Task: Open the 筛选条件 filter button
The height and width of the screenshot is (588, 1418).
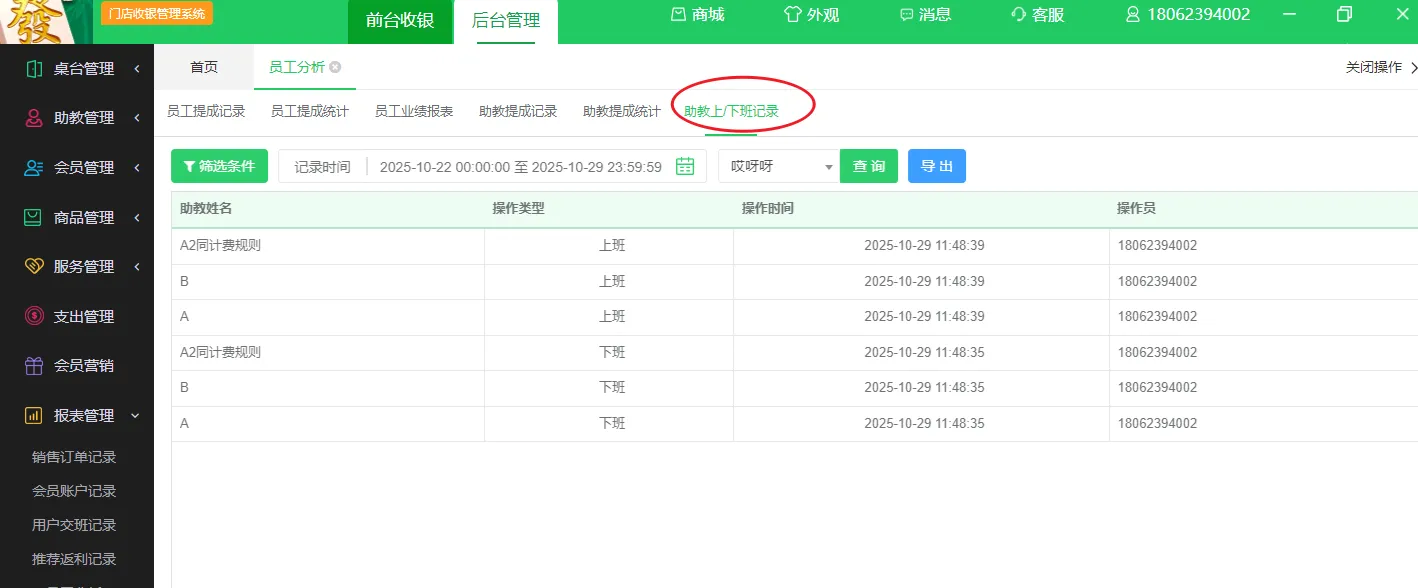Action: click(219, 166)
